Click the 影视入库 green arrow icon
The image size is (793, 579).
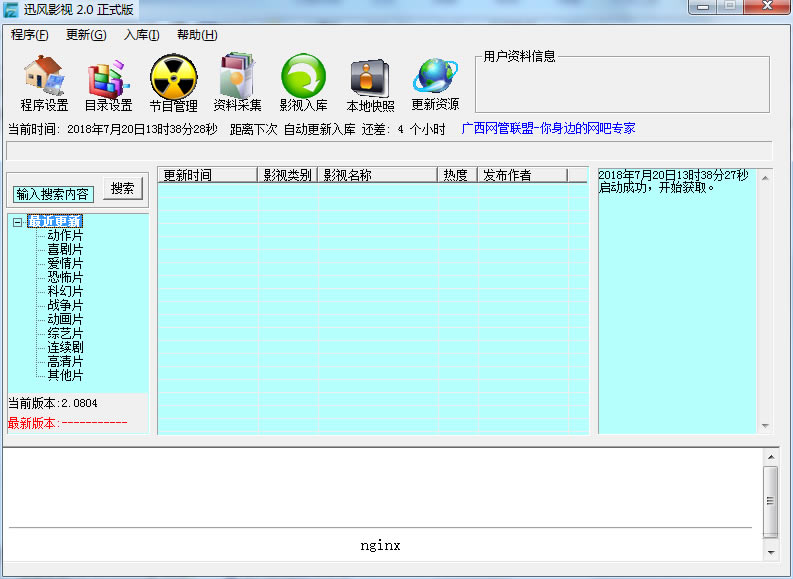(303, 82)
